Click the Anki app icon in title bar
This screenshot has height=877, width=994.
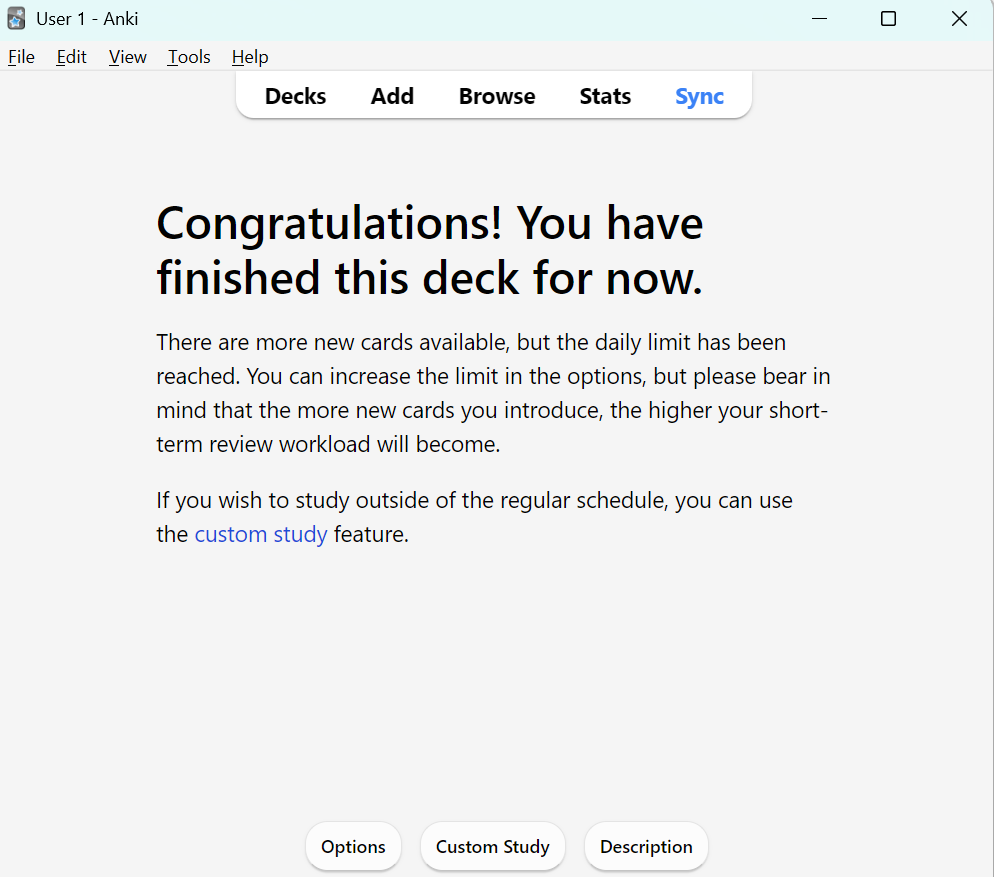coord(16,19)
